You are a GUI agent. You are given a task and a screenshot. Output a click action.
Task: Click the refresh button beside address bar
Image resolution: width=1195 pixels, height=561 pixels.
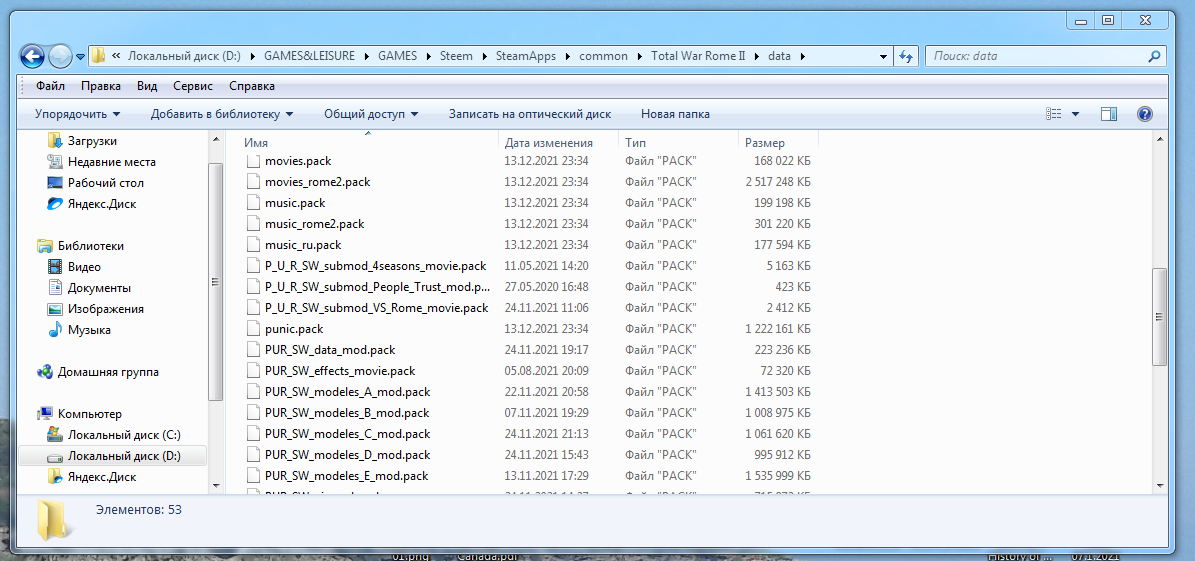pos(906,56)
